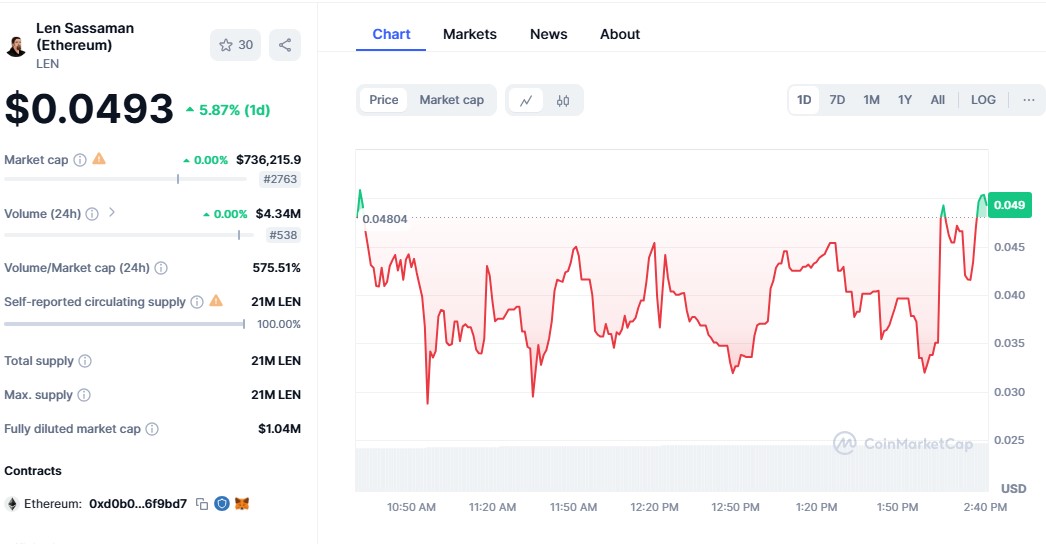Click the $736,215.9 market cap value
The width and height of the screenshot is (1046, 544).
click(x=268, y=160)
